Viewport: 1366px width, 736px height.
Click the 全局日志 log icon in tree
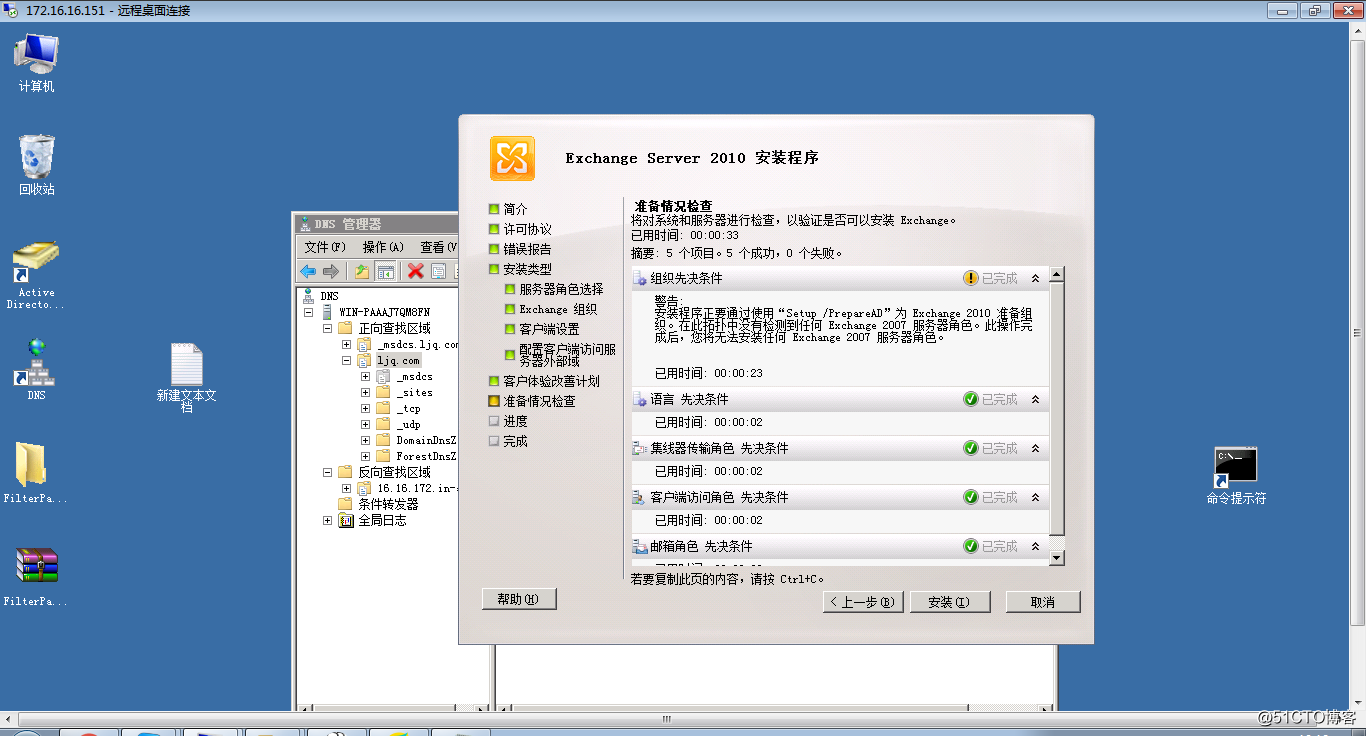pos(347,520)
